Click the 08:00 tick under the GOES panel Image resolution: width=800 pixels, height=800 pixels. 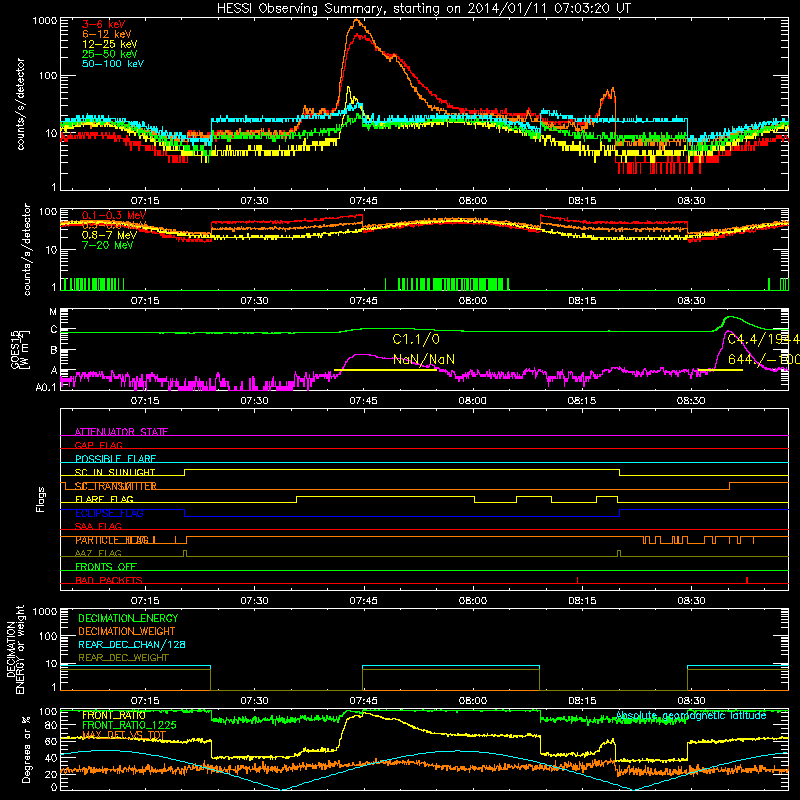(472, 401)
